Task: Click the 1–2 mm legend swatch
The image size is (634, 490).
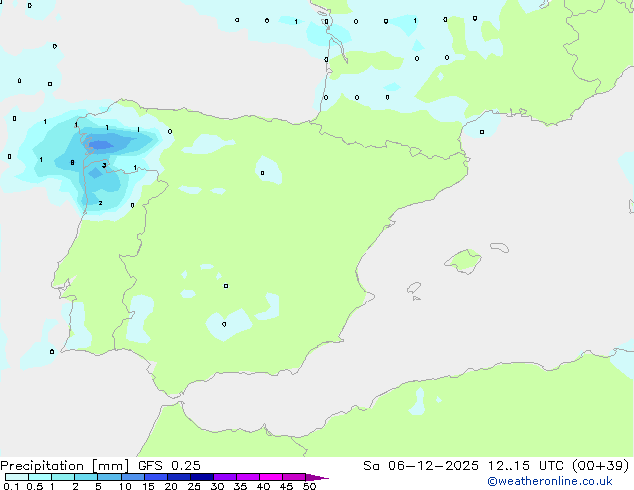Action: pyautogui.click(x=63, y=477)
